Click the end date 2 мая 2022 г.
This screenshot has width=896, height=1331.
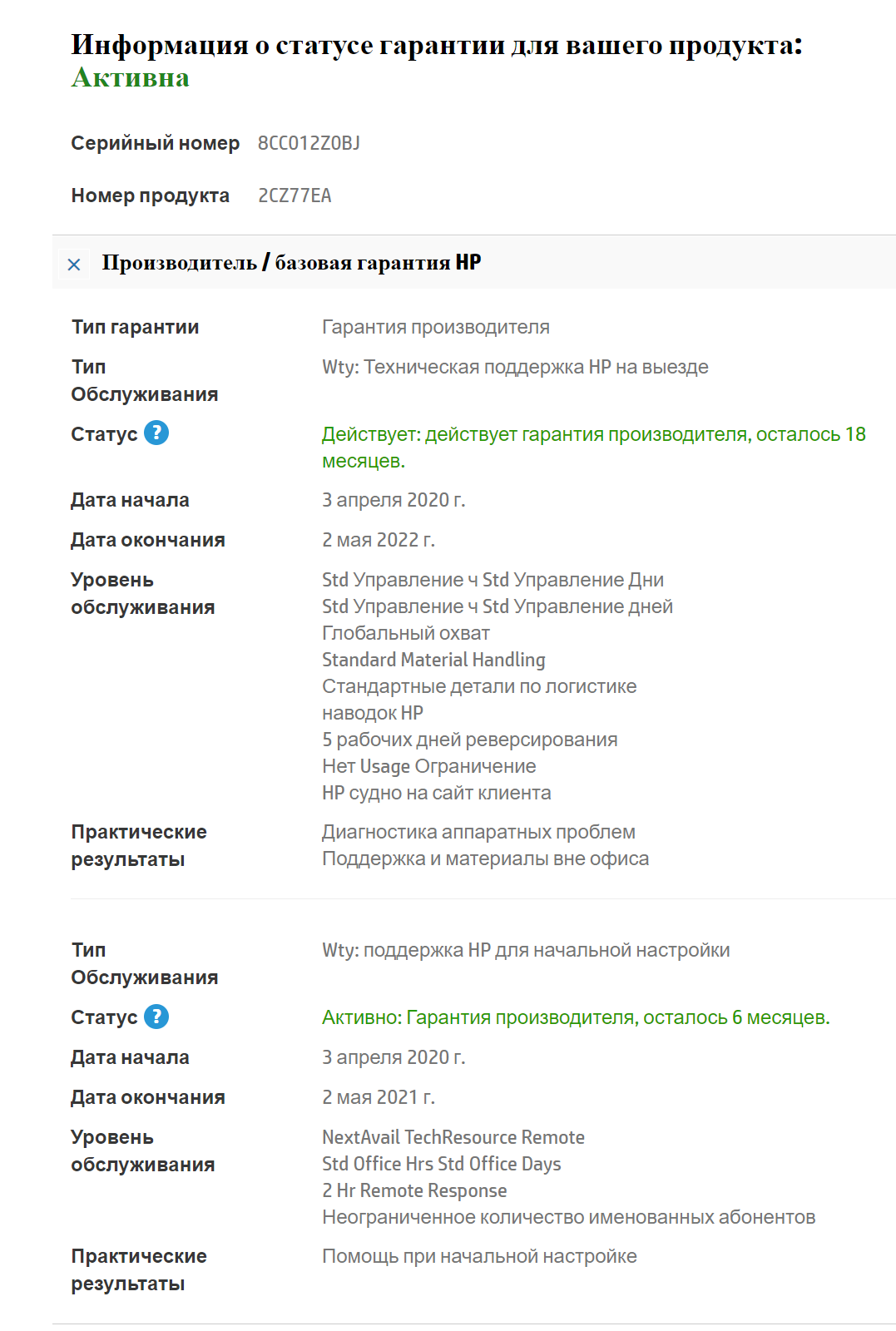[x=379, y=540]
